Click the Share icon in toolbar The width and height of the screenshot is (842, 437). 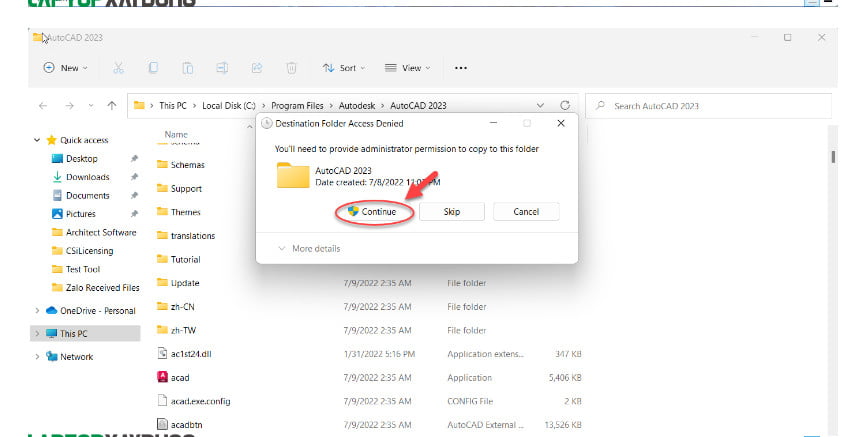257,68
